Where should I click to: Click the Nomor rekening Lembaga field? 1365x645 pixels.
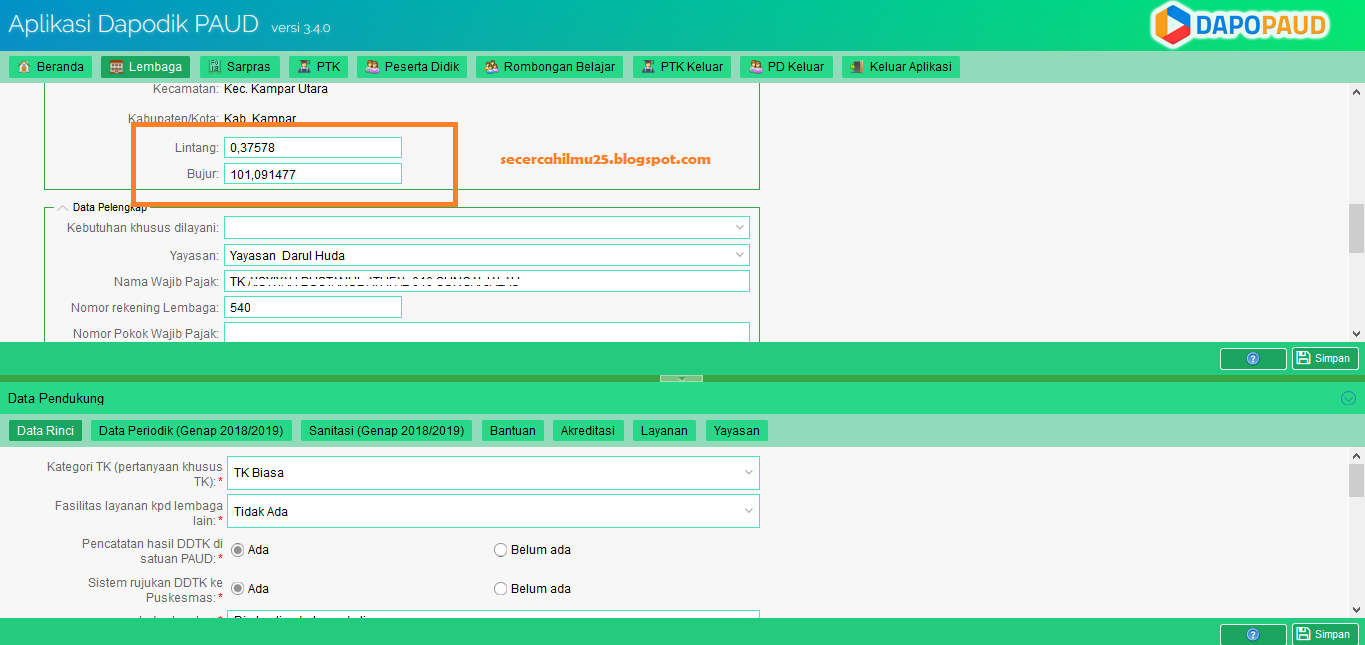(x=313, y=307)
